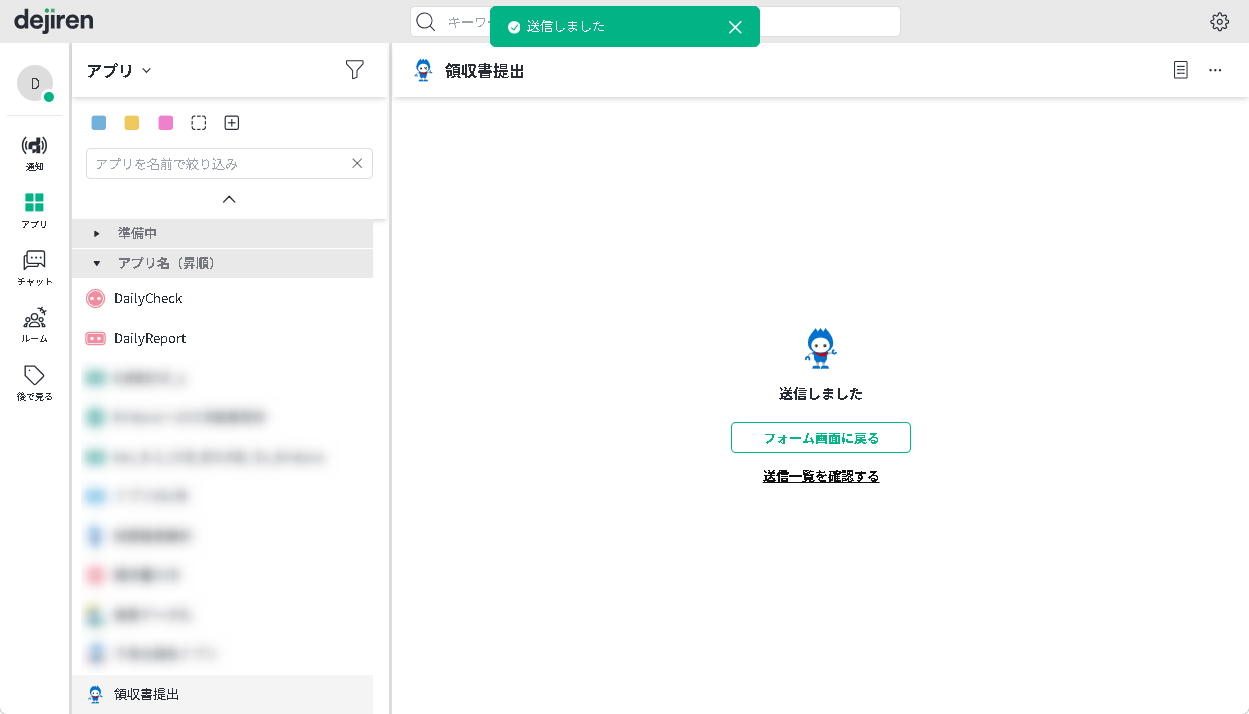
Task: Toggle the yellow color tag filter
Action: tap(132, 123)
